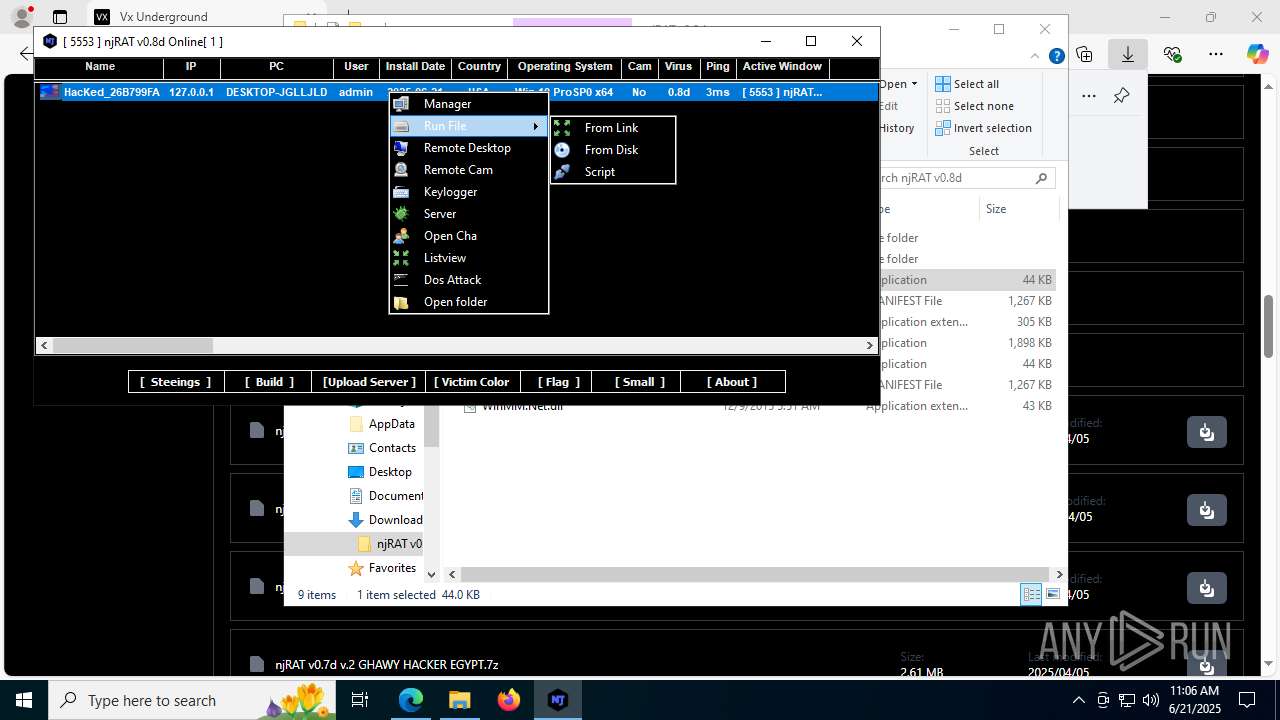Open Explorer help question mark icon
The width and height of the screenshot is (1280, 720).
click(1056, 57)
